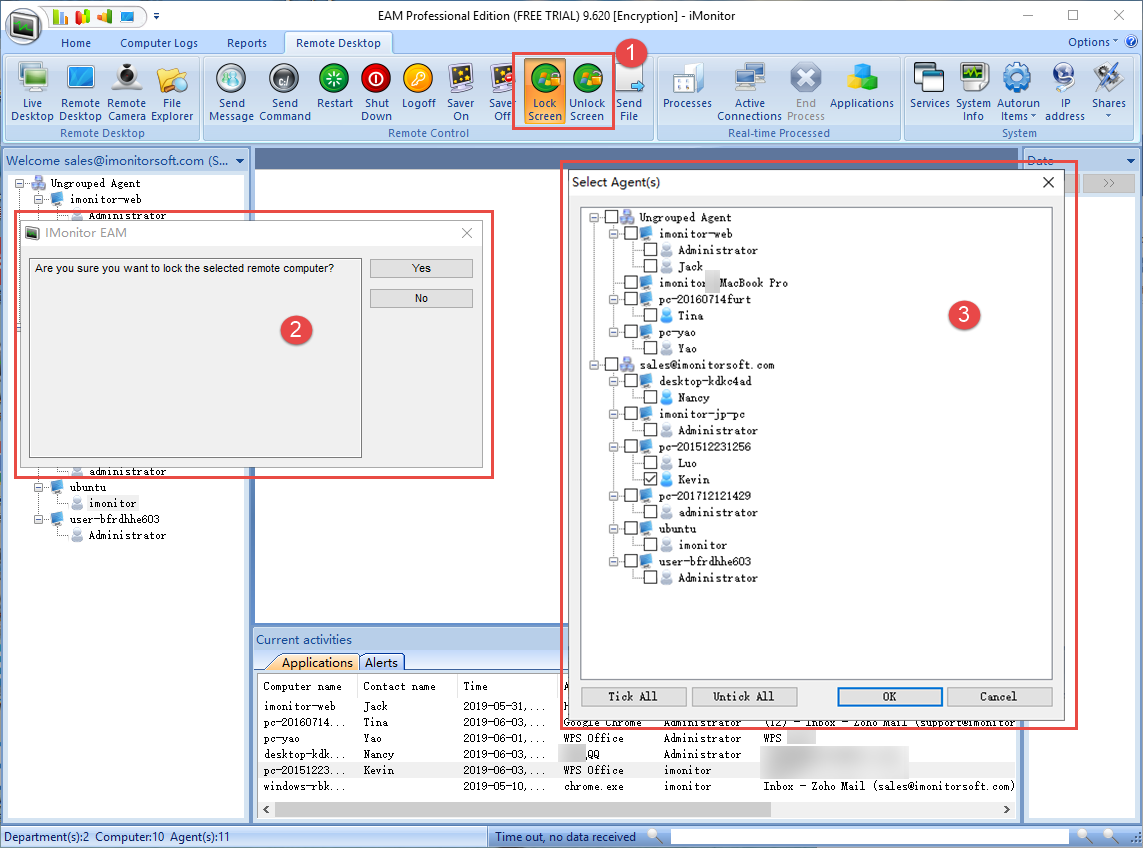1143x848 pixels.
Task: Collapse Ungrouped Agent in Select Agent dialog
Action: 594,217
